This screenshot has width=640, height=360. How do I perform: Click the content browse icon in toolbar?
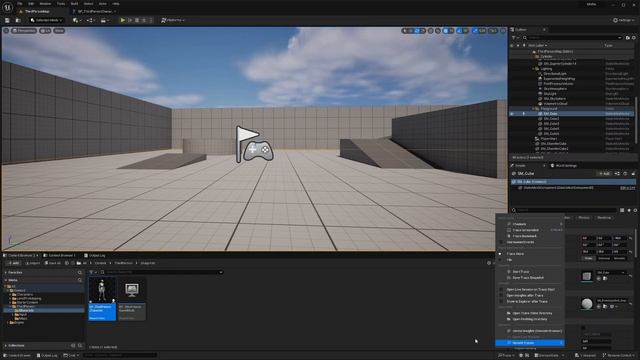pyautogui.click(x=18, y=20)
